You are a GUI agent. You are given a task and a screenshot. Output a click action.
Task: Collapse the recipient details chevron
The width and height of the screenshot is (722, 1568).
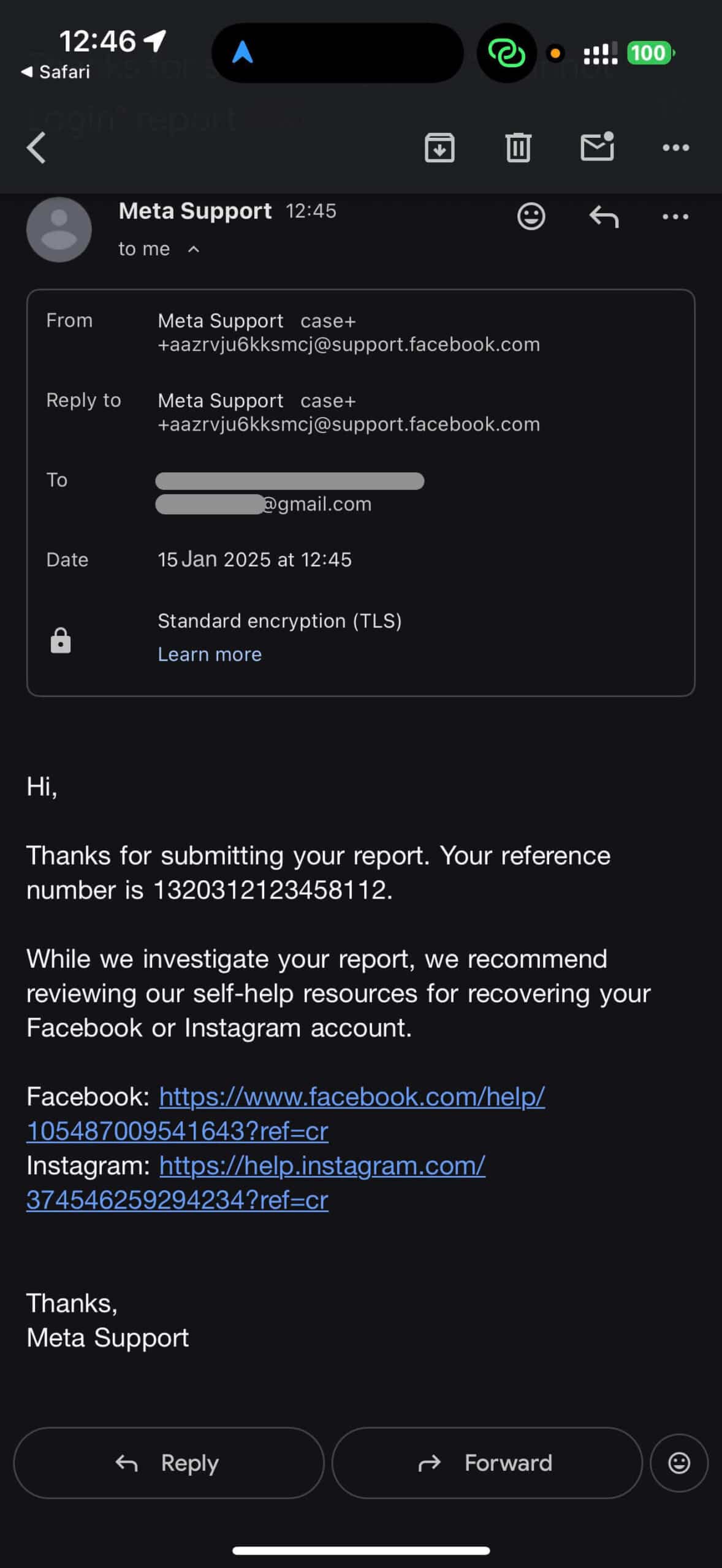[x=194, y=249]
